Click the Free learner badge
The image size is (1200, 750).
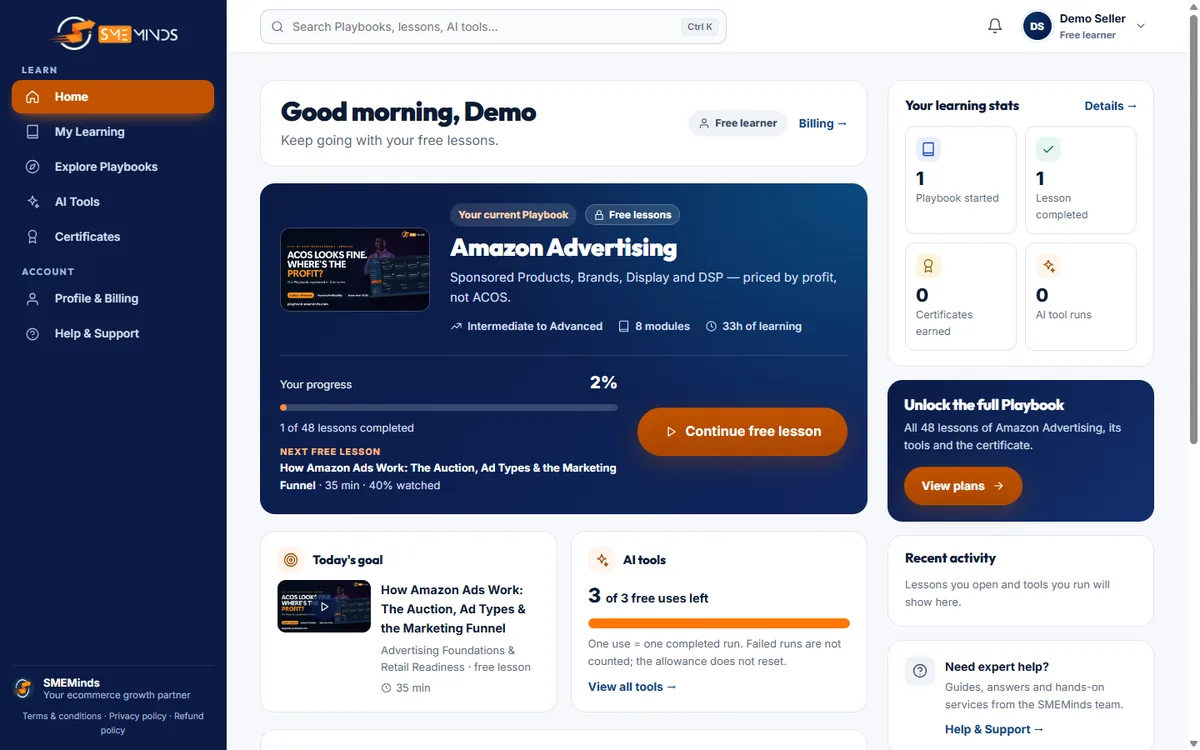[738, 123]
